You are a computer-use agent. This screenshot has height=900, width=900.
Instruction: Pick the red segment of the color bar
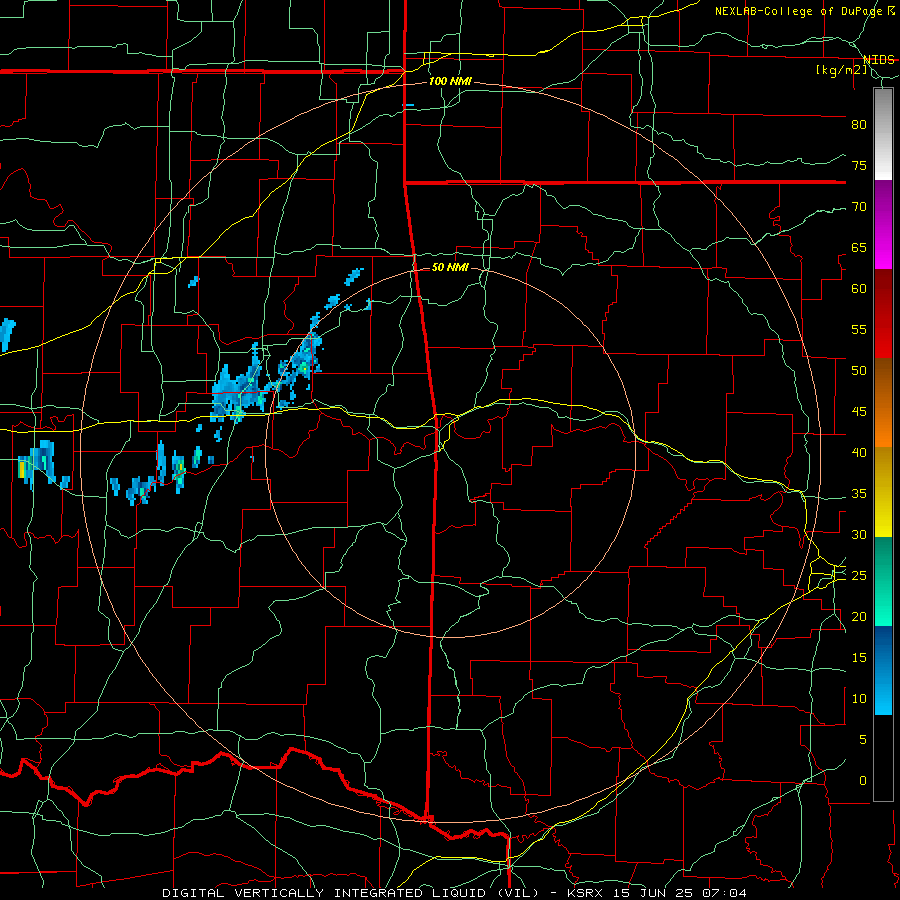click(x=883, y=314)
